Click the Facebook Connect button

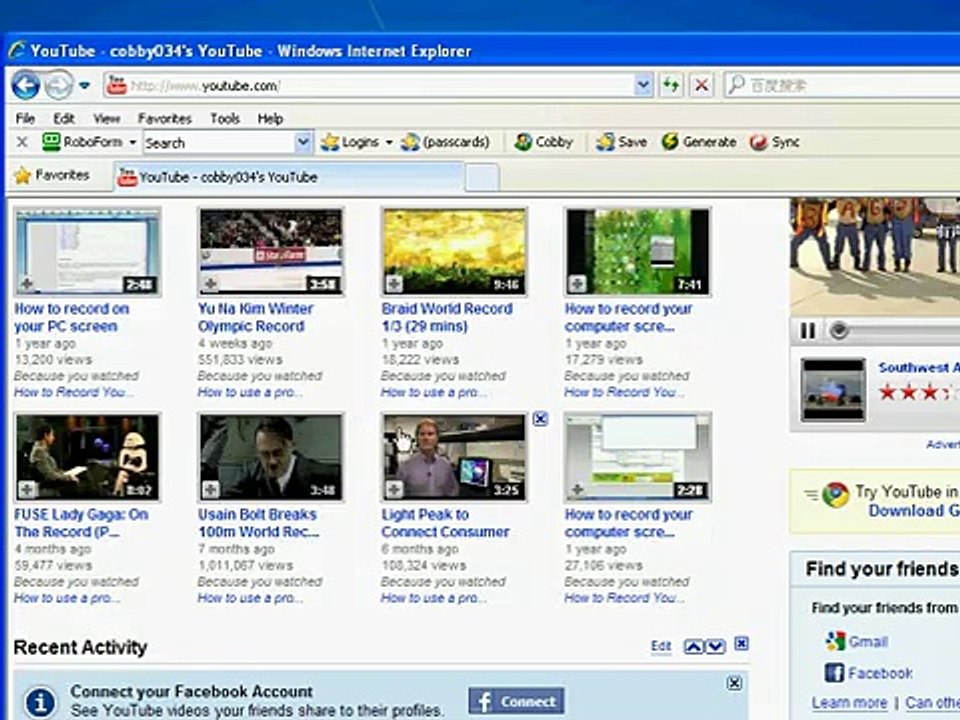[517, 701]
